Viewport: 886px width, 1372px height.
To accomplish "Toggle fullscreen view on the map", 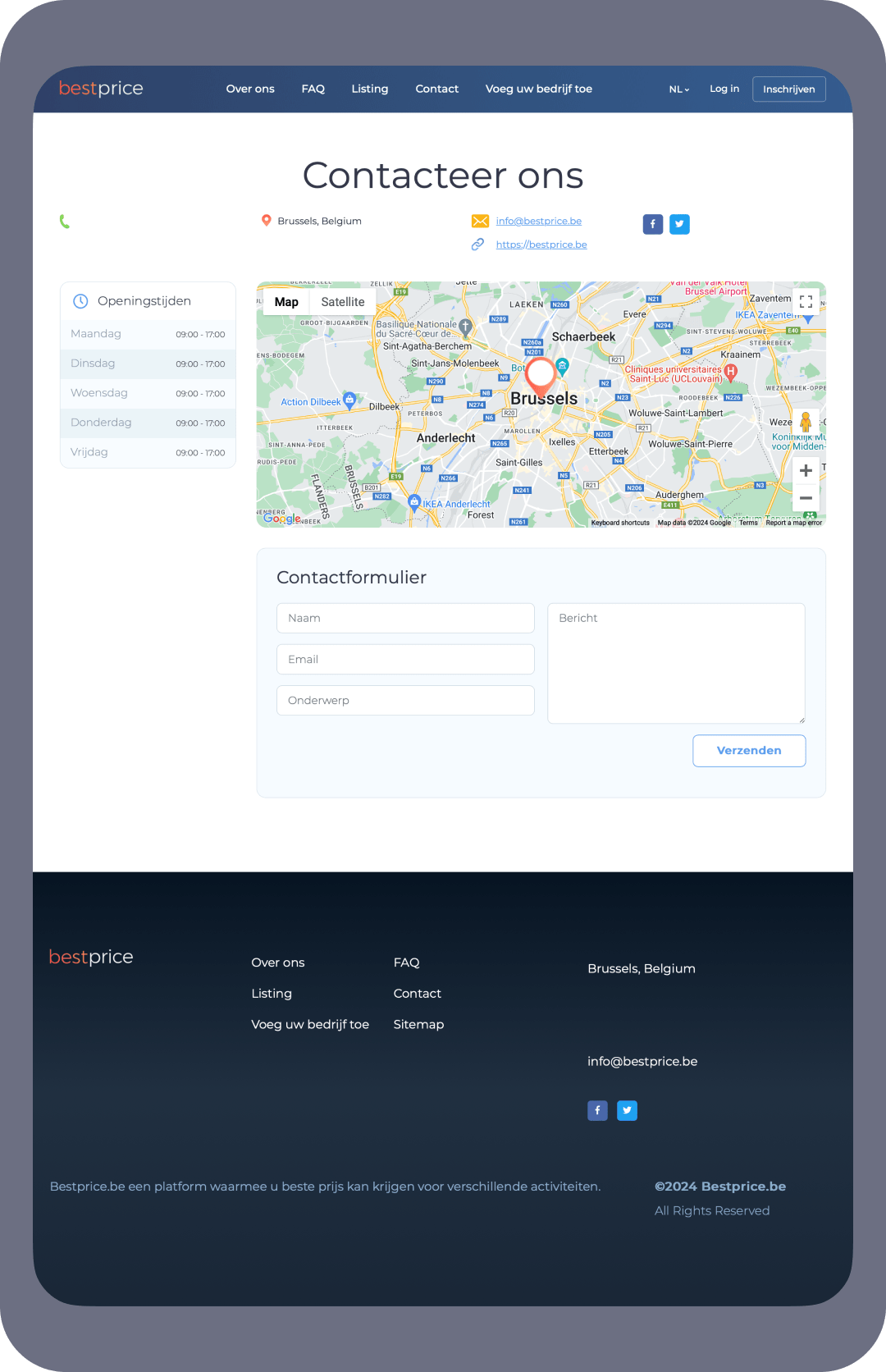I will 806,302.
